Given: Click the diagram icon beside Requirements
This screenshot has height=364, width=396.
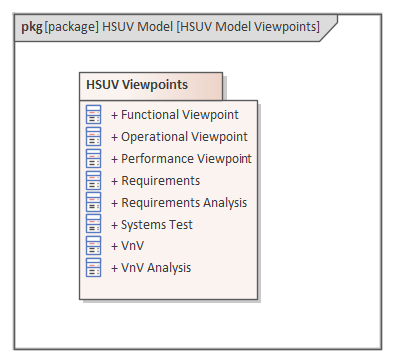Looking at the screenshot, I should pyautogui.click(x=93, y=180).
